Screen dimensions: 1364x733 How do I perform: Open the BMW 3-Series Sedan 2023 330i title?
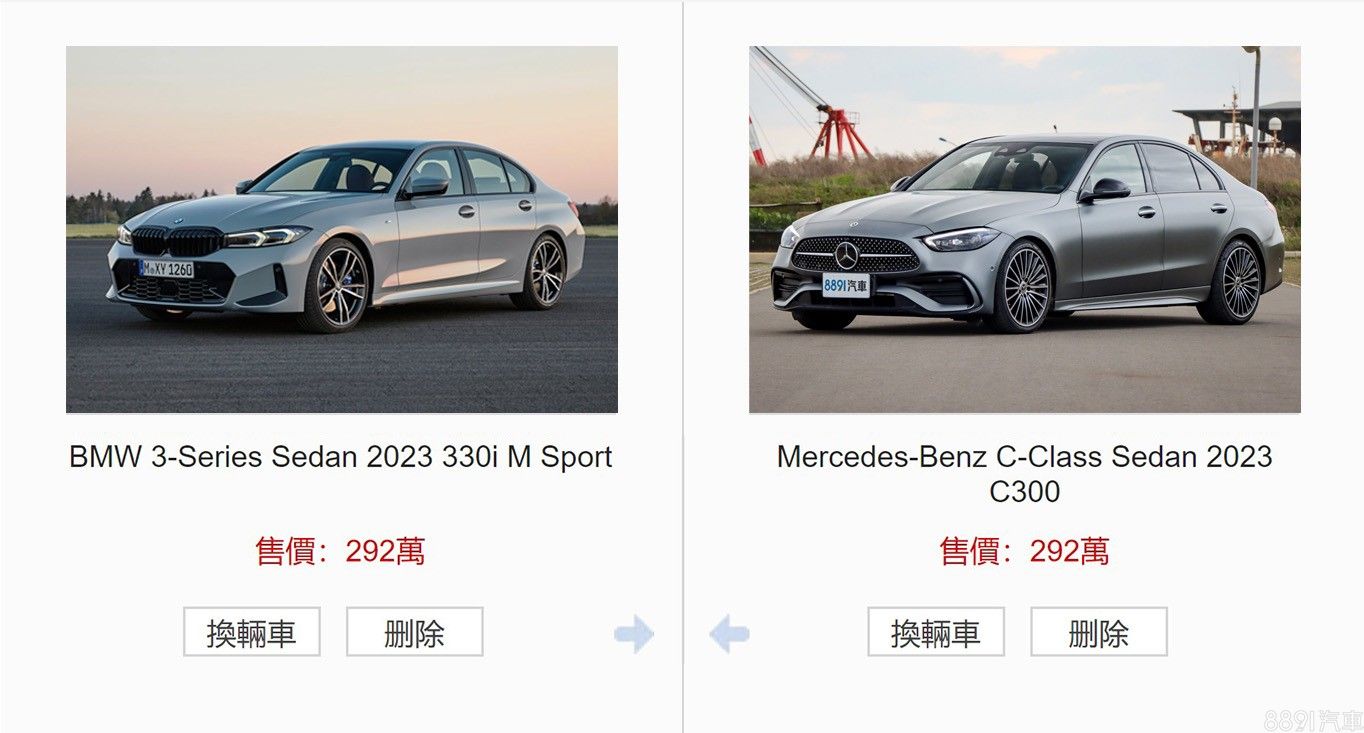click(x=341, y=457)
